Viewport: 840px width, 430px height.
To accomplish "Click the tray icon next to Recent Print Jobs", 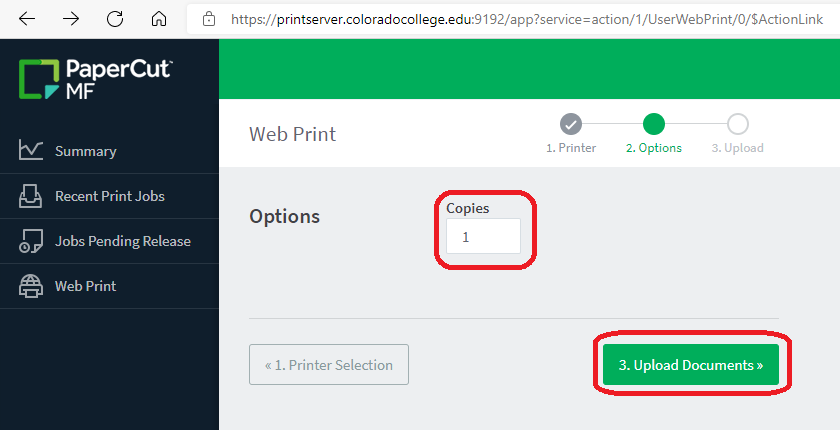I will click(x=31, y=196).
